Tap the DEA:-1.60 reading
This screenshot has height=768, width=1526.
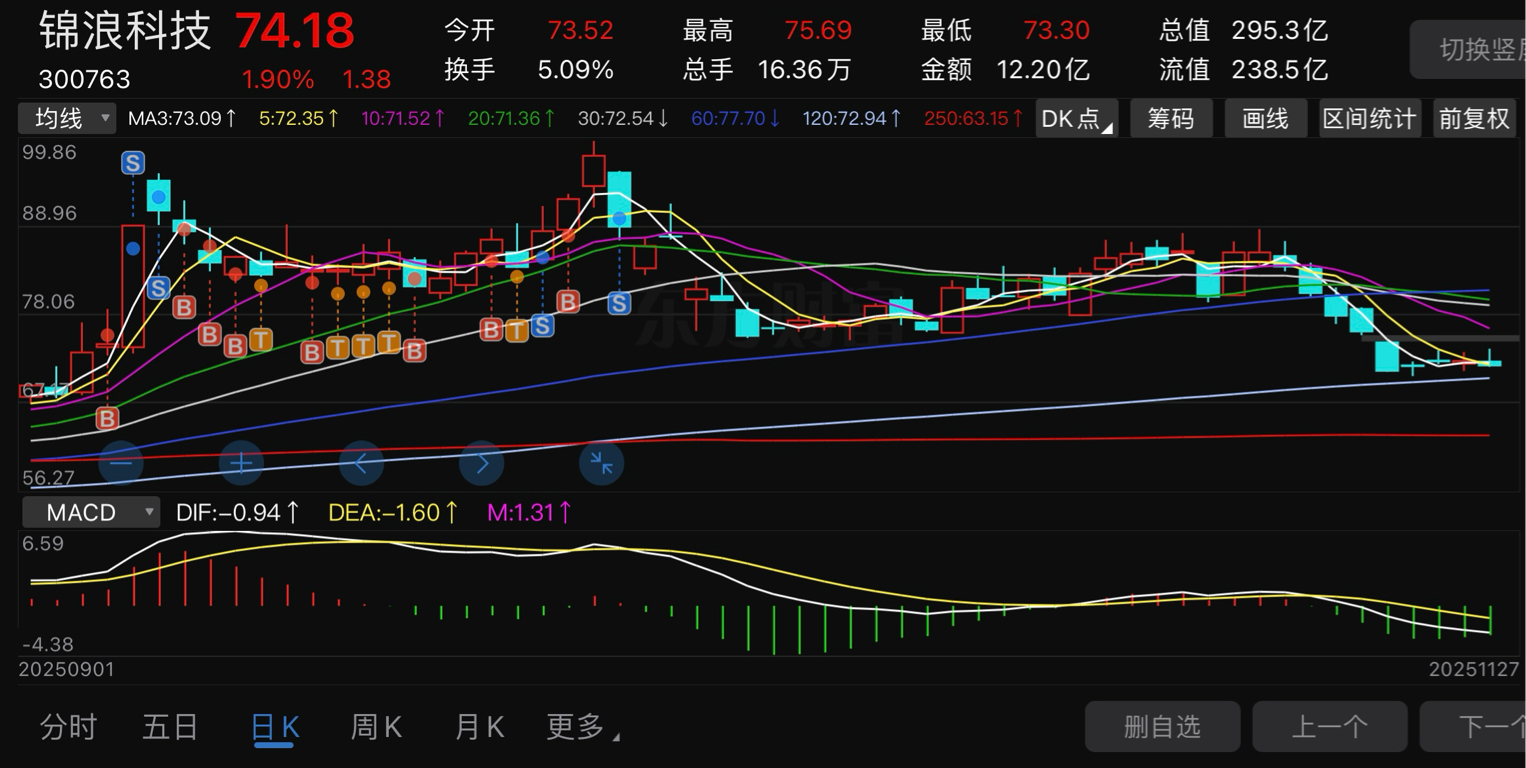point(393,513)
